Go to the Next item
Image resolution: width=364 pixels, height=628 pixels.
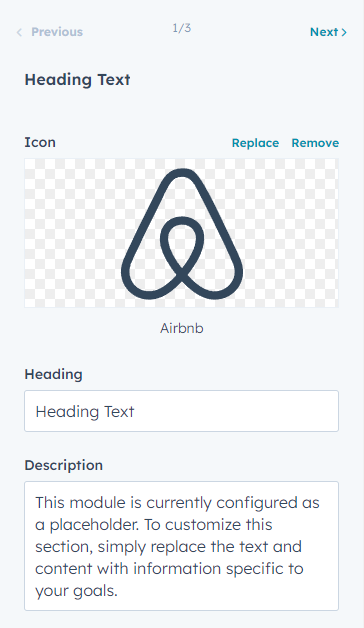328,32
